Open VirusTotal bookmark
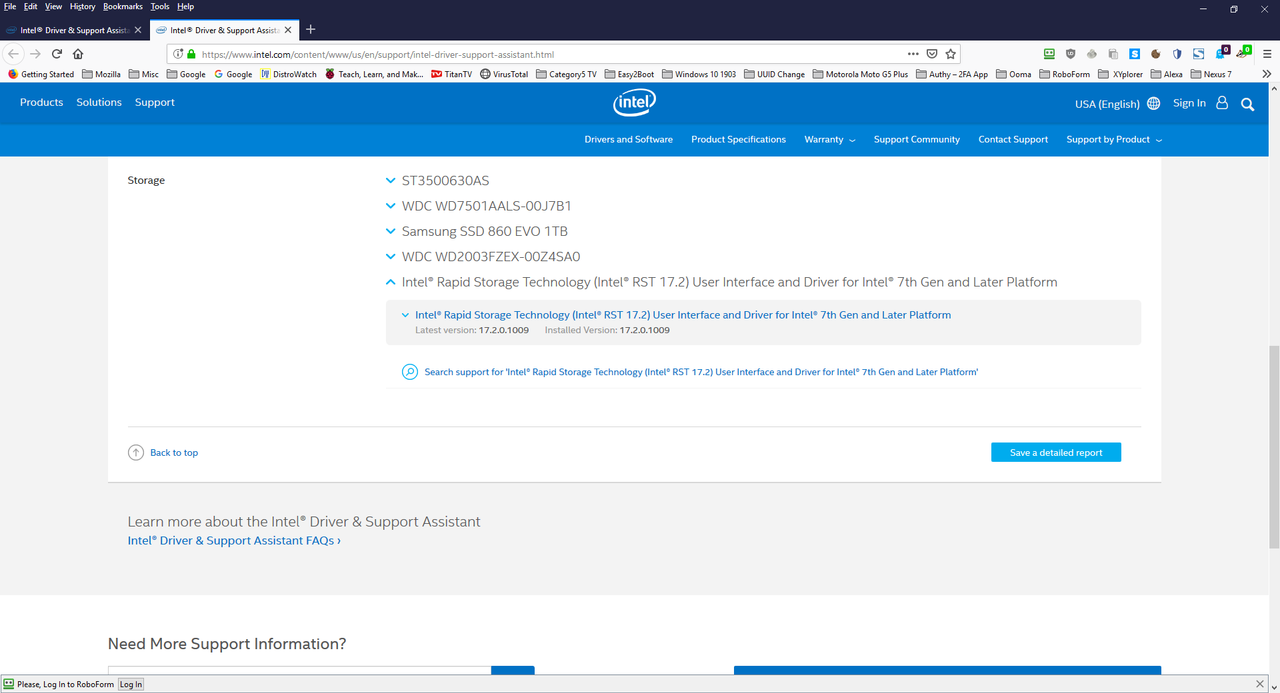The width and height of the screenshot is (1280, 693). (504, 74)
